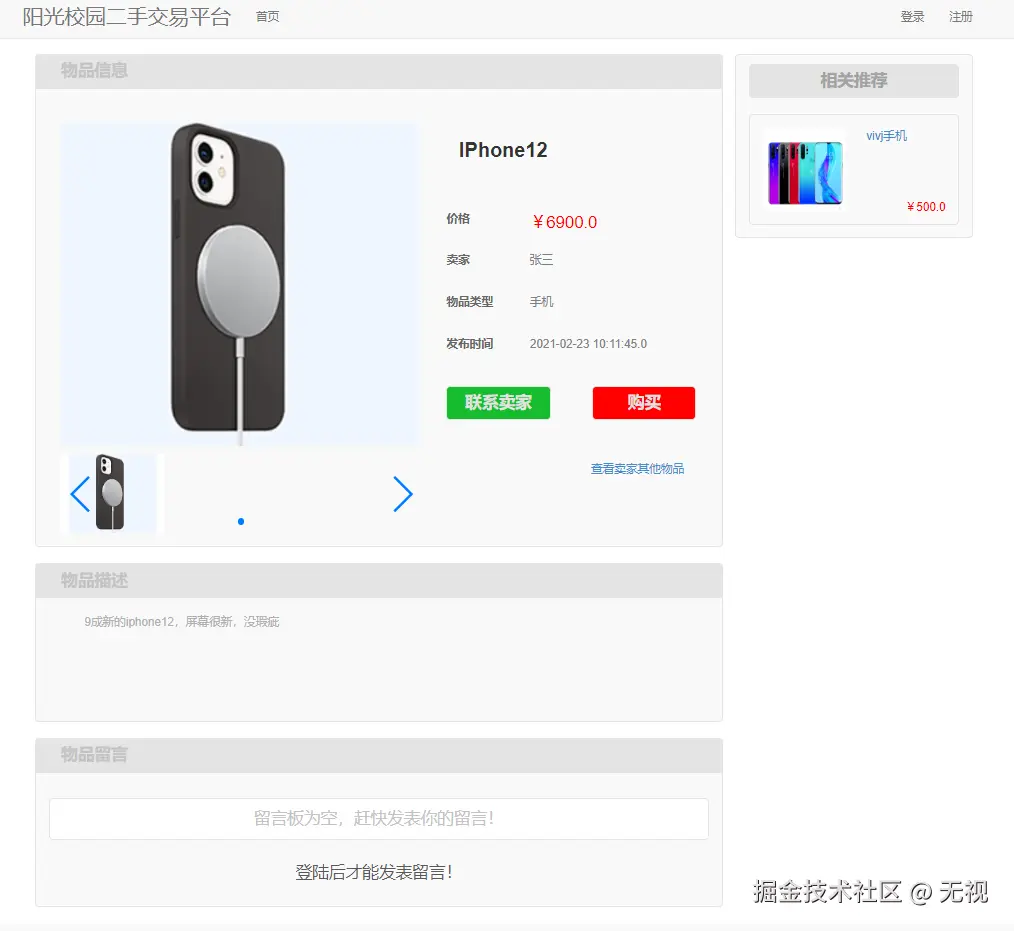
Task: Click the publish time 2021-02-23 10:11:45.0
Action: tap(588, 344)
